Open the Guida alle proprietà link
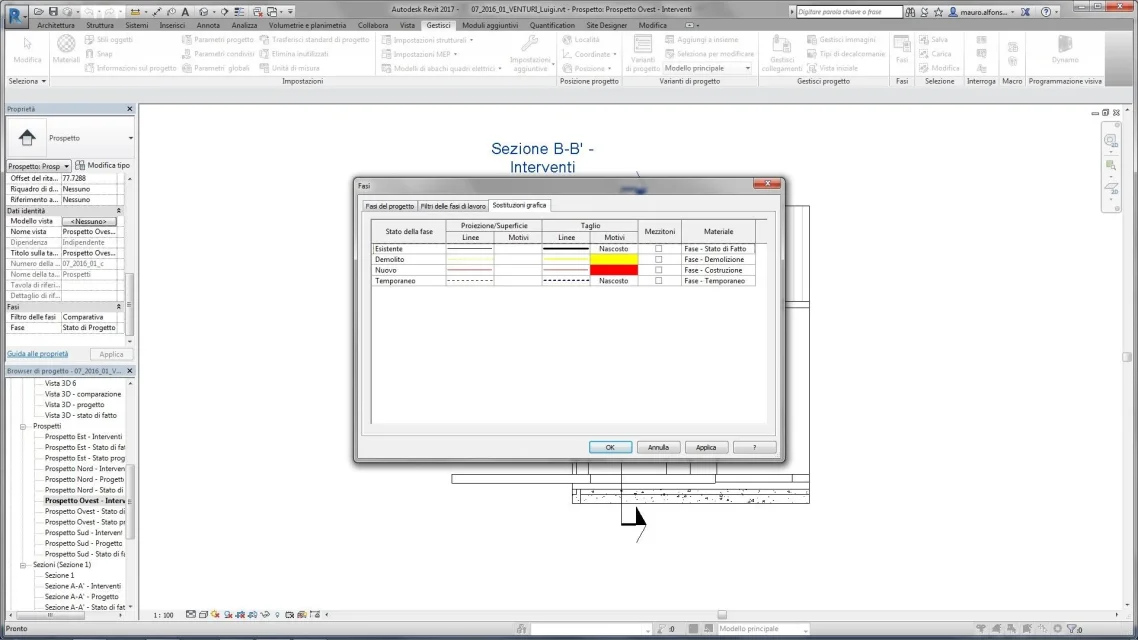The image size is (1138, 640). point(38,354)
